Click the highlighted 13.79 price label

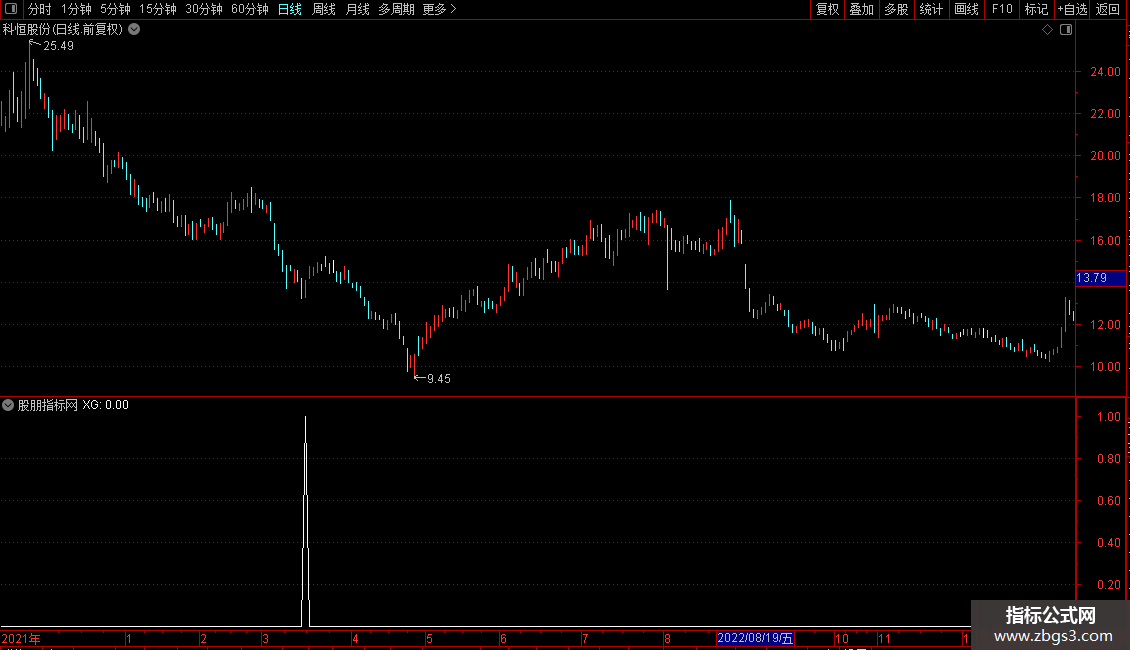tap(1100, 277)
